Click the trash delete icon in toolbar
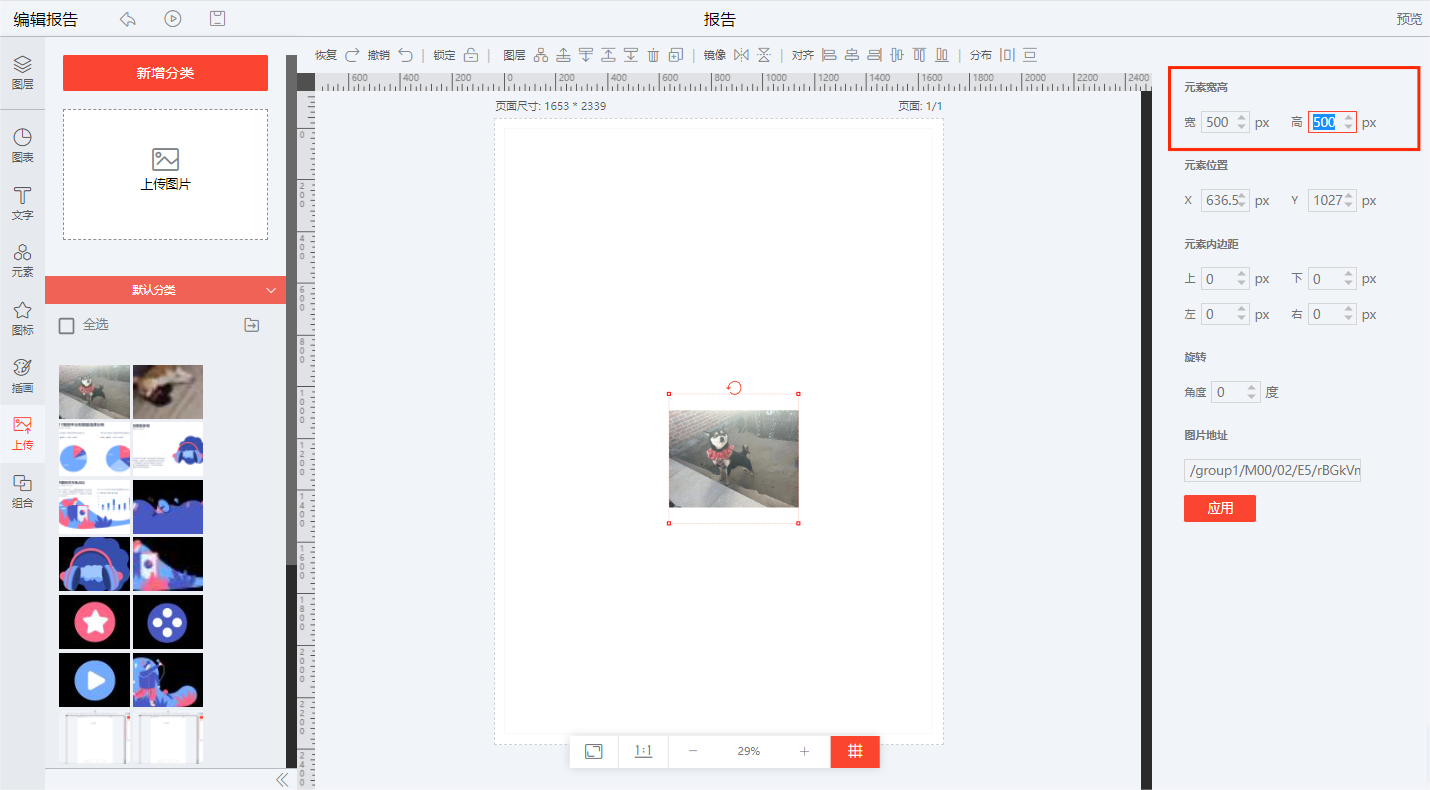 [653, 55]
